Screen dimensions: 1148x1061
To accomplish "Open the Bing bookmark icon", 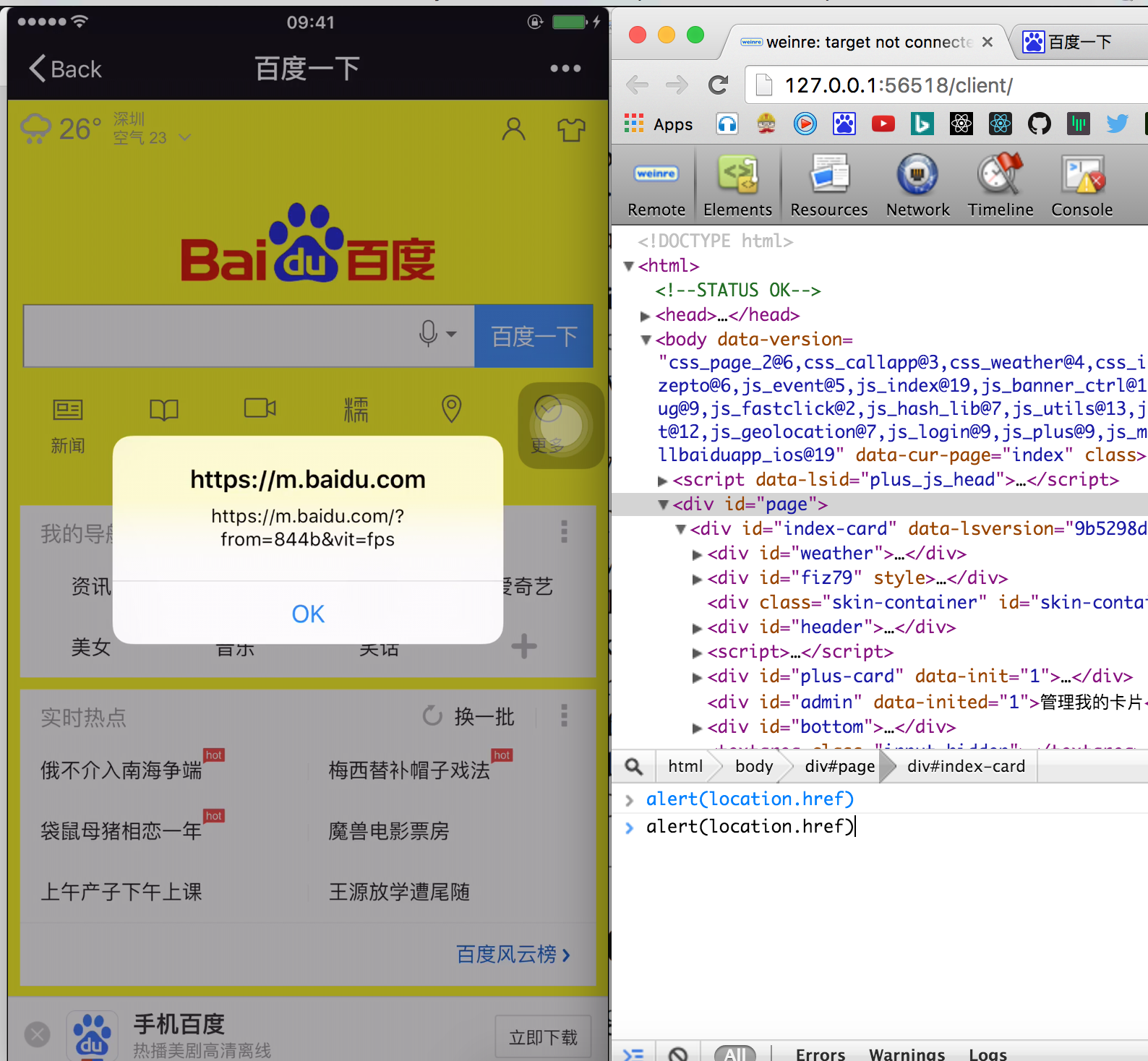I will tap(922, 124).
